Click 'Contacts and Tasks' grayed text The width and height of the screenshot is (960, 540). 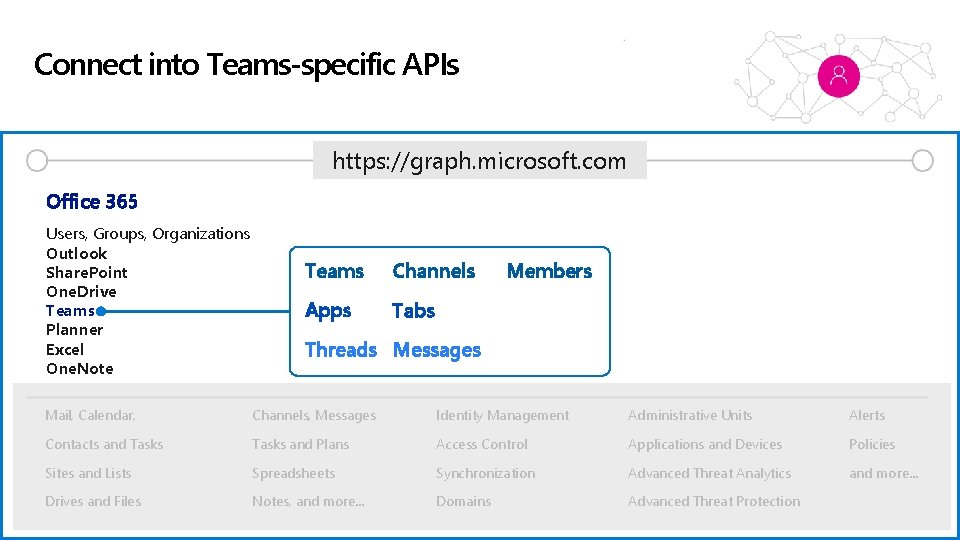pos(104,444)
